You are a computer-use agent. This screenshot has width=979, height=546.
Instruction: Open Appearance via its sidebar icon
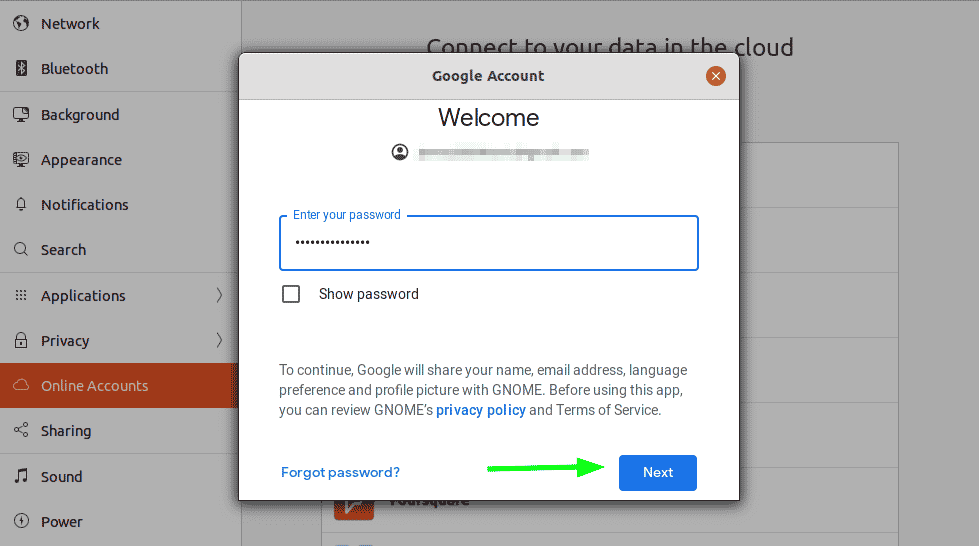[x=21, y=159]
